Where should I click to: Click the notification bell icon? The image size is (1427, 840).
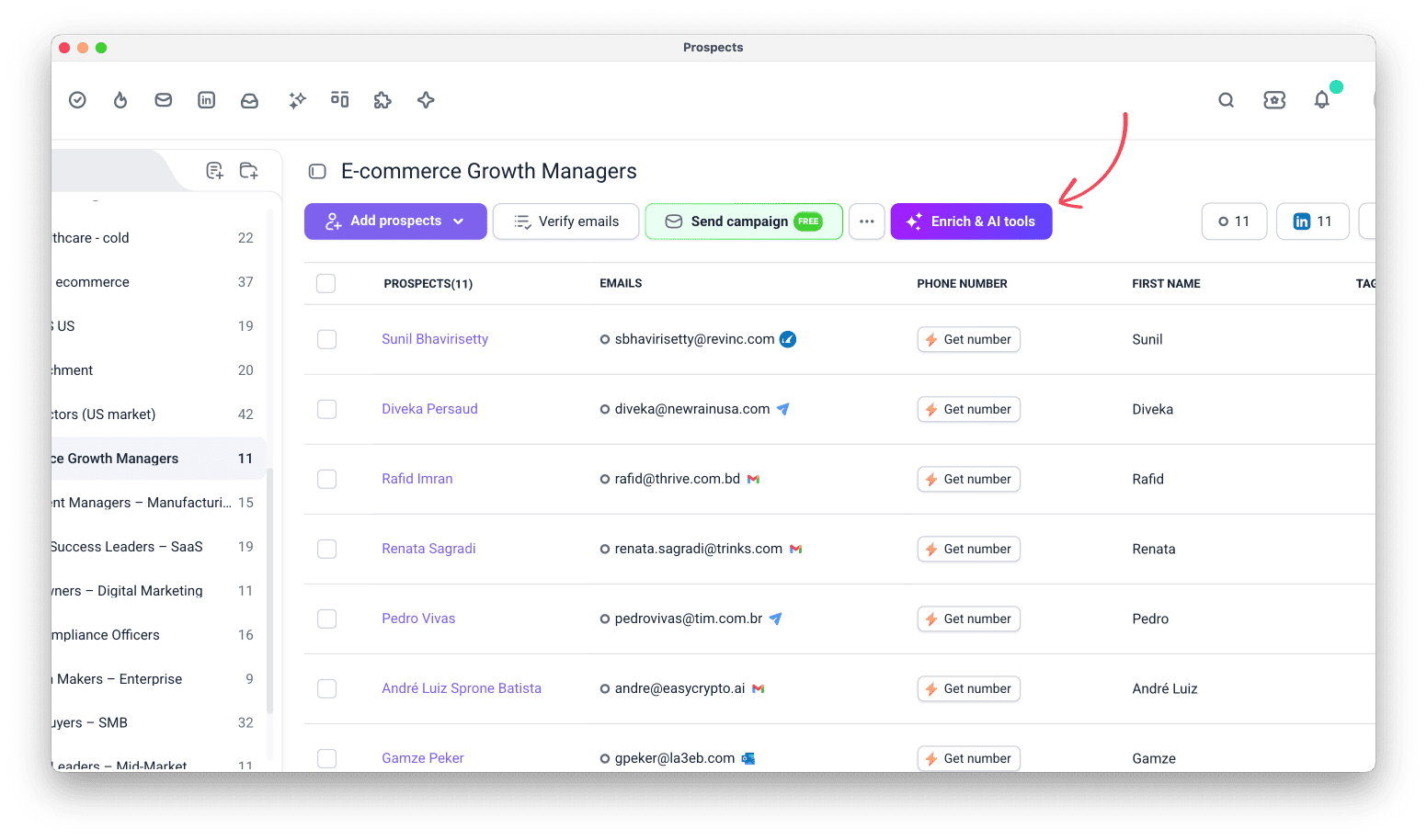(1322, 100)
